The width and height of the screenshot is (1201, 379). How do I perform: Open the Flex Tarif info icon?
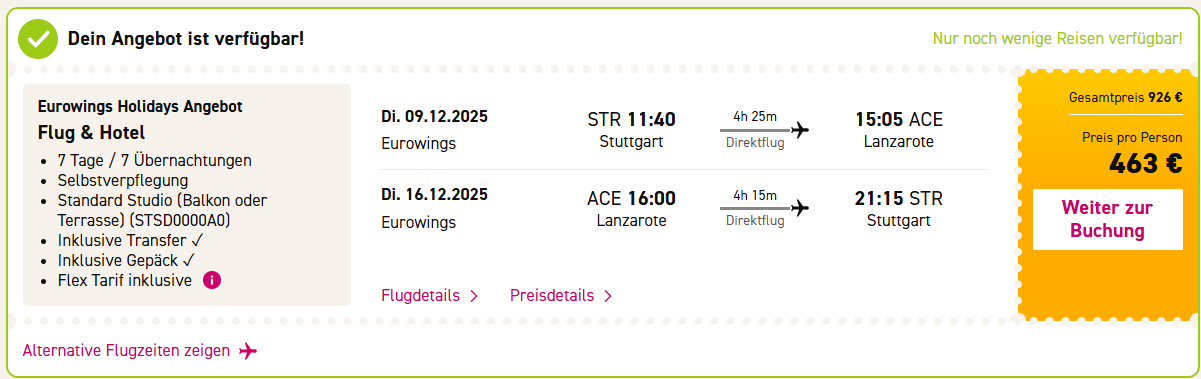tap(211, 280)
